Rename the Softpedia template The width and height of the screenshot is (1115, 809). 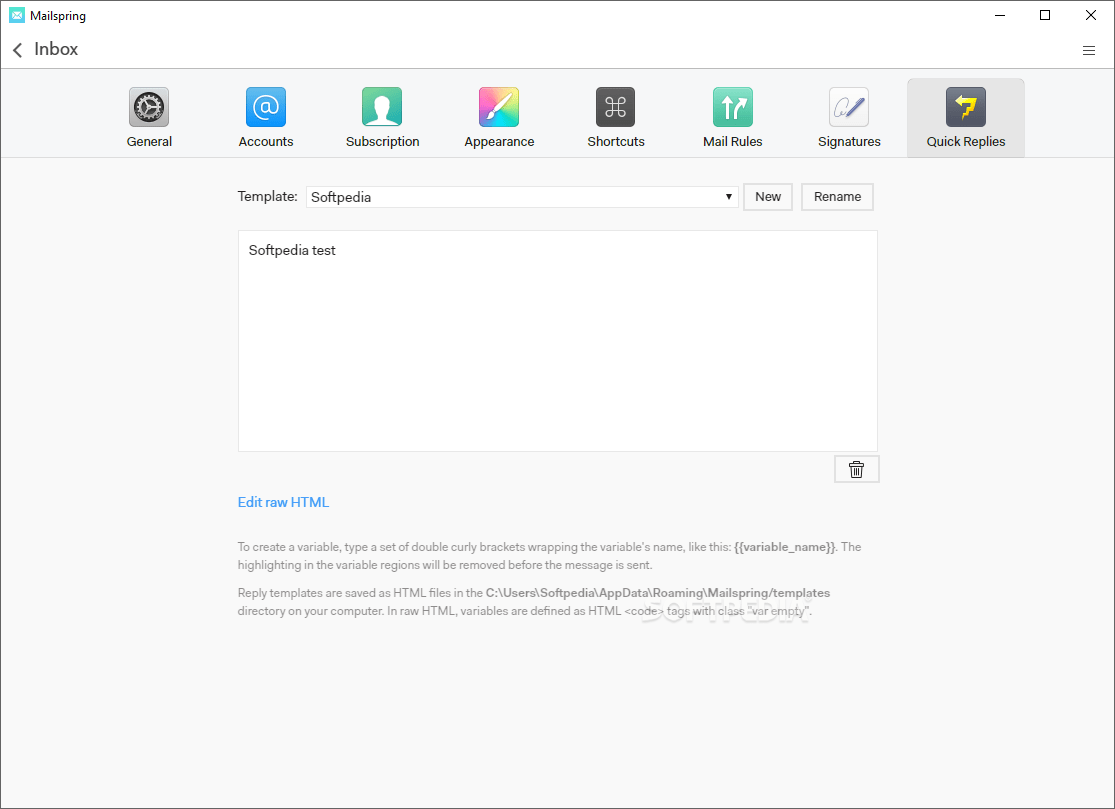click(838, 197)
